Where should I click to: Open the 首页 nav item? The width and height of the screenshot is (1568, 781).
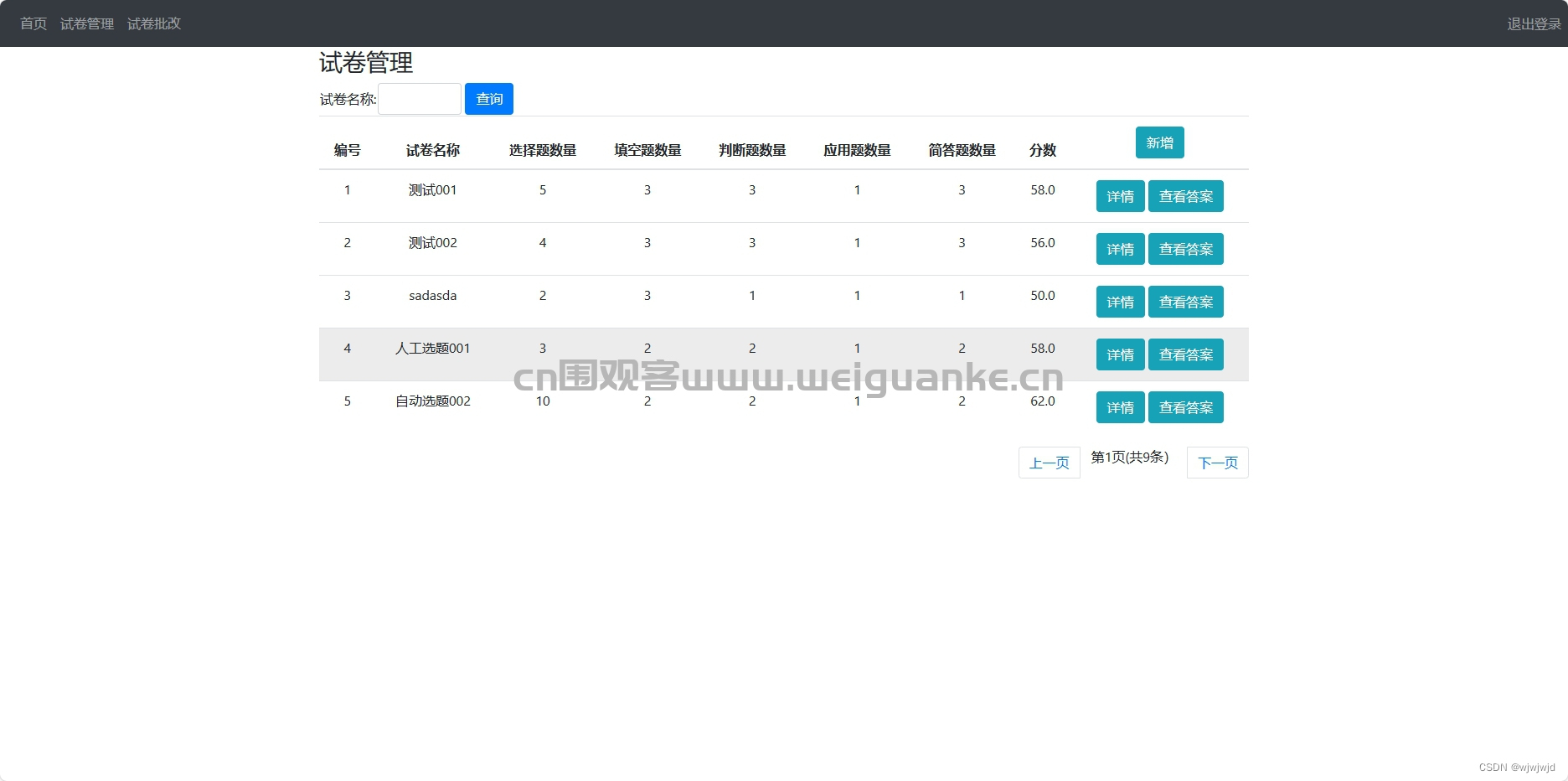34,23
